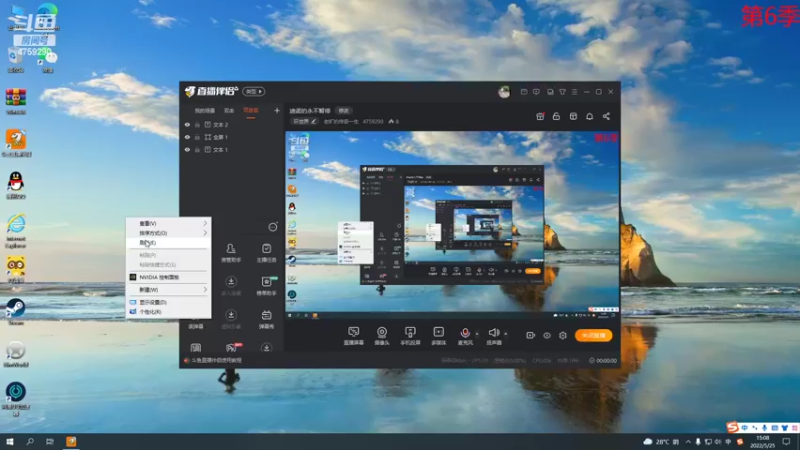
Task: Open the recording icon in bottom bar
Action: pyautogui.click(x=531, y=335)
